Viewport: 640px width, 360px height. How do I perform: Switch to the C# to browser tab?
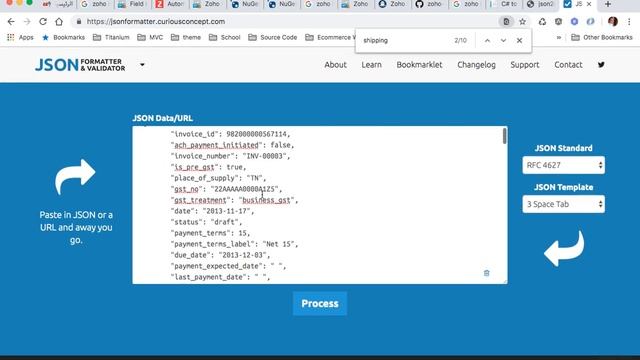(x=504, y=4)
